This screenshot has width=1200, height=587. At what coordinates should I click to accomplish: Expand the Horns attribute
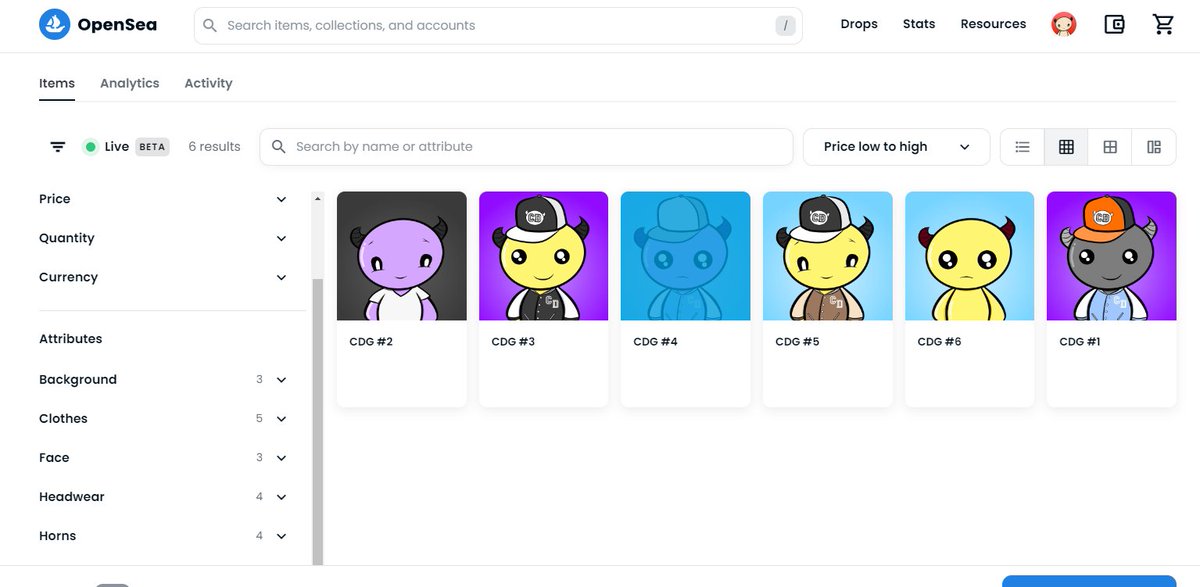(163, 536)
